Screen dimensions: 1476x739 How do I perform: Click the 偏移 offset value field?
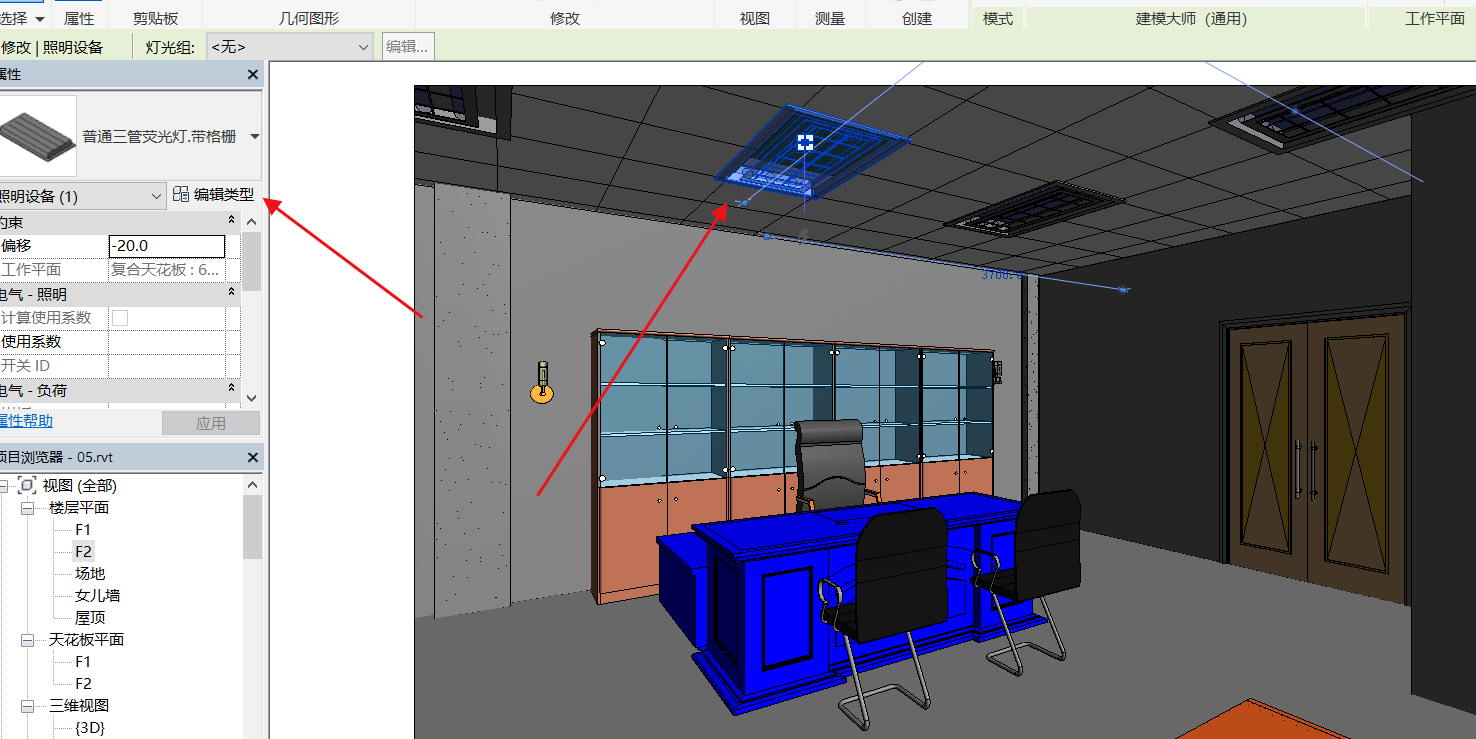166,246
